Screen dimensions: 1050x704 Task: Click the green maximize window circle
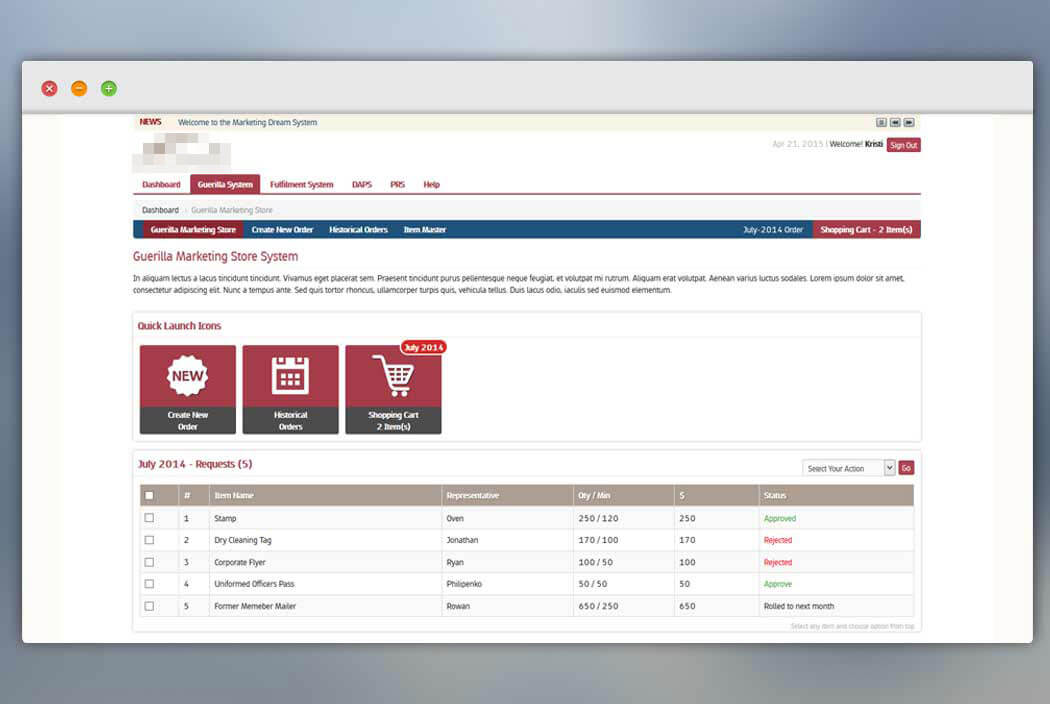click(x=108, y=88)
